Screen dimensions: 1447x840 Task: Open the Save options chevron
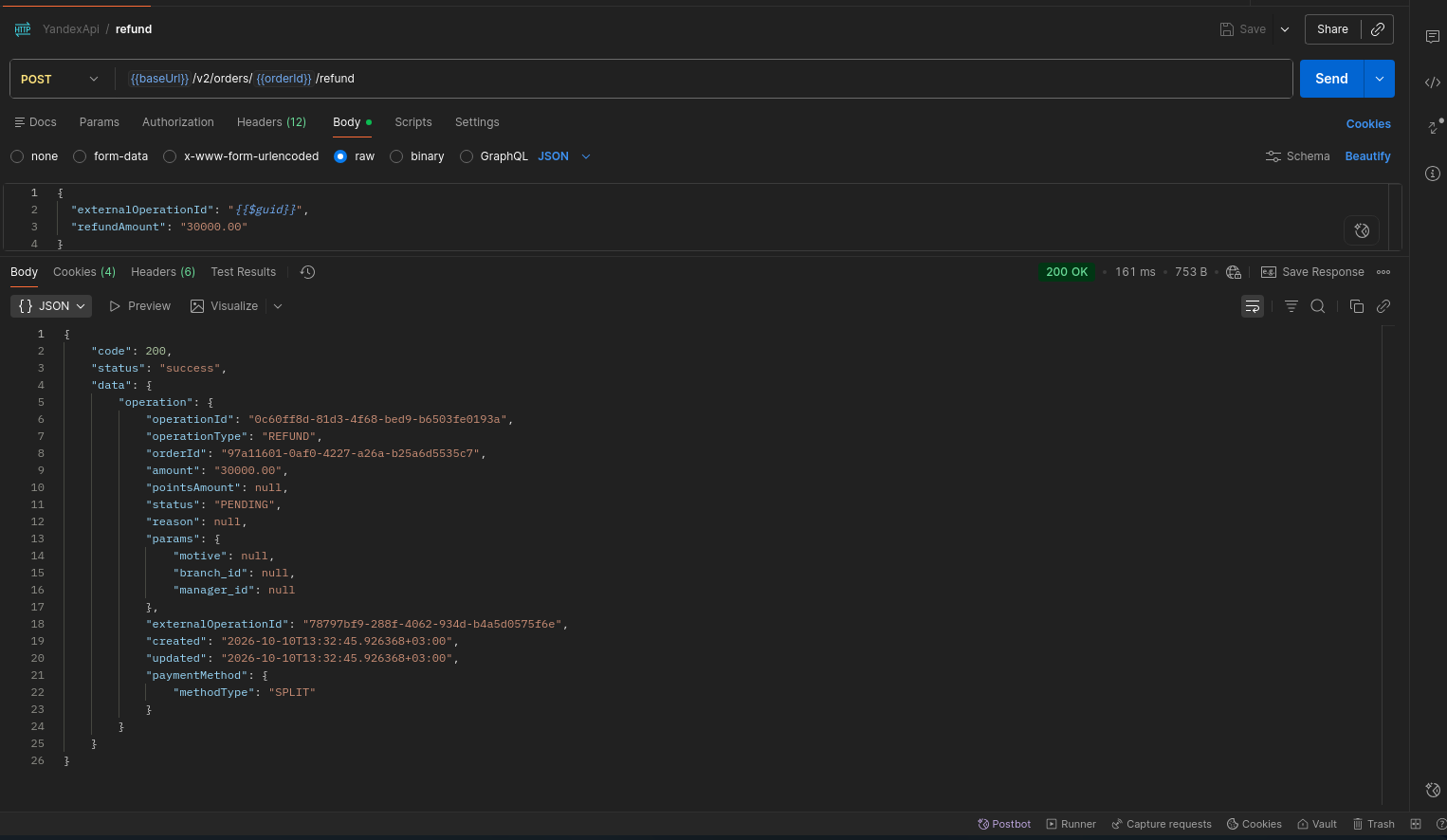1285,29
